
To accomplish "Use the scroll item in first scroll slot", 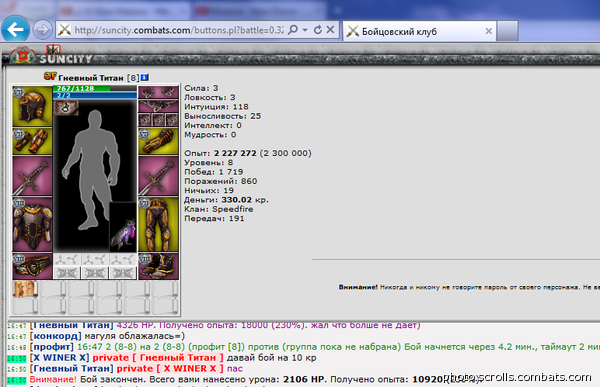I will [25, 289].
